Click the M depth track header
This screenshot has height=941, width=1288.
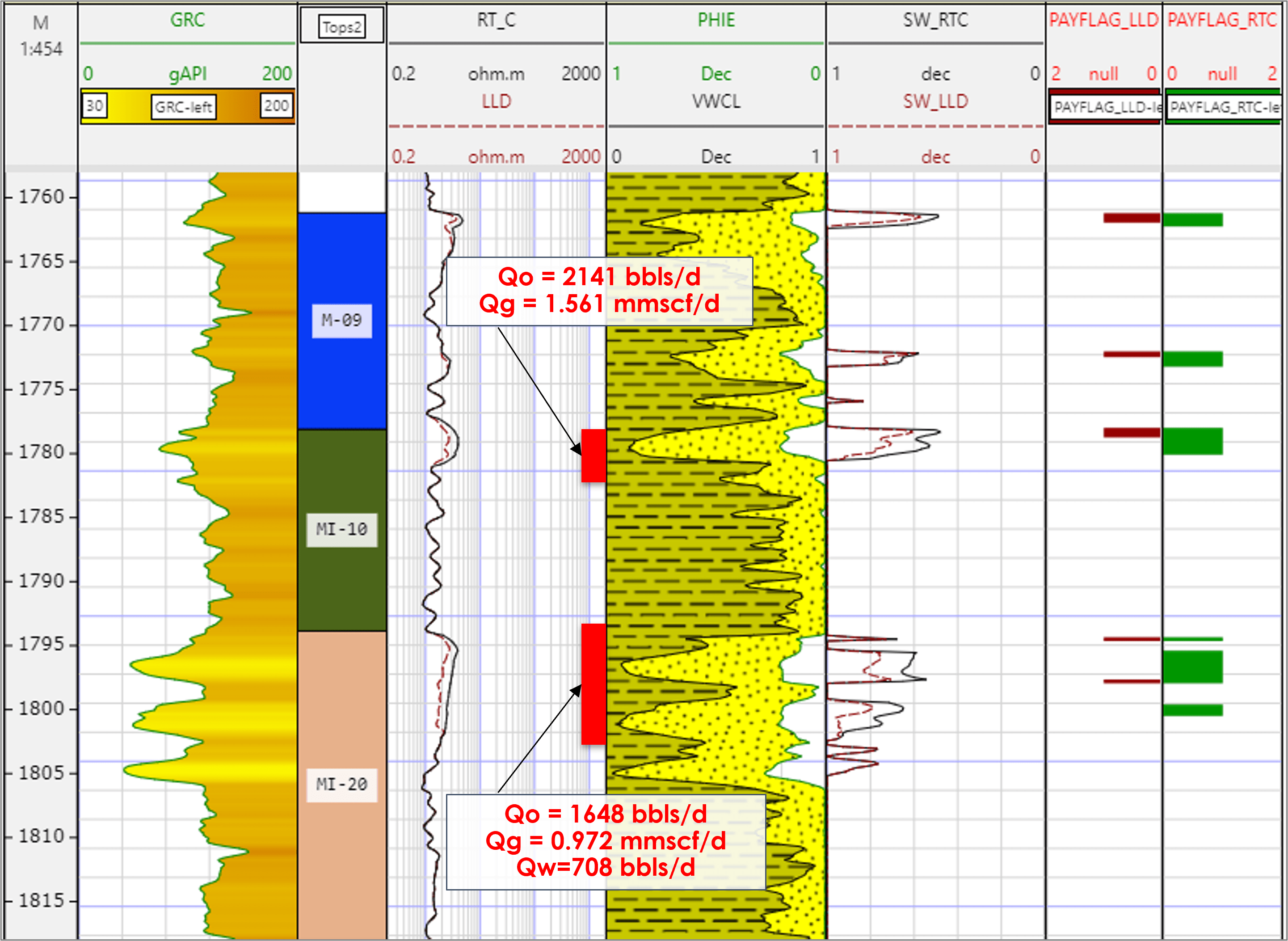click(x=41, y=23)
